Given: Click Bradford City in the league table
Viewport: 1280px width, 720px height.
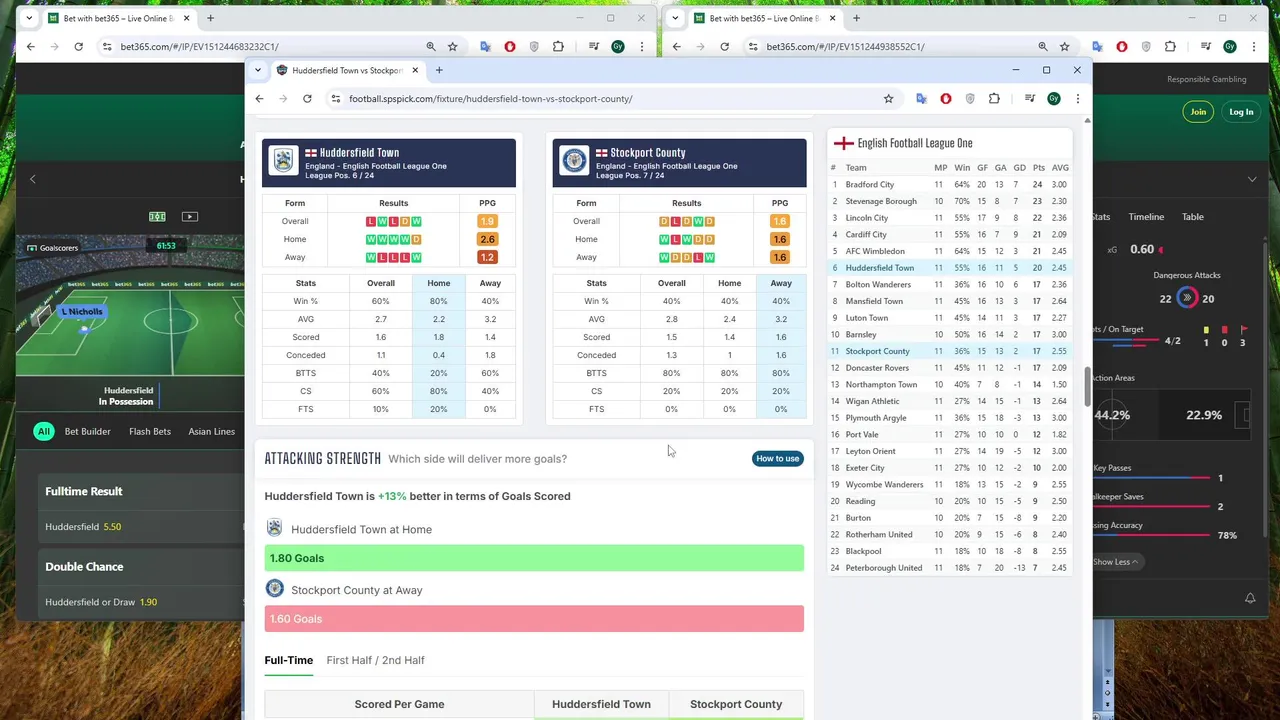Looking at the screenshot, I should pyautogui.click(x=870, y=185).
